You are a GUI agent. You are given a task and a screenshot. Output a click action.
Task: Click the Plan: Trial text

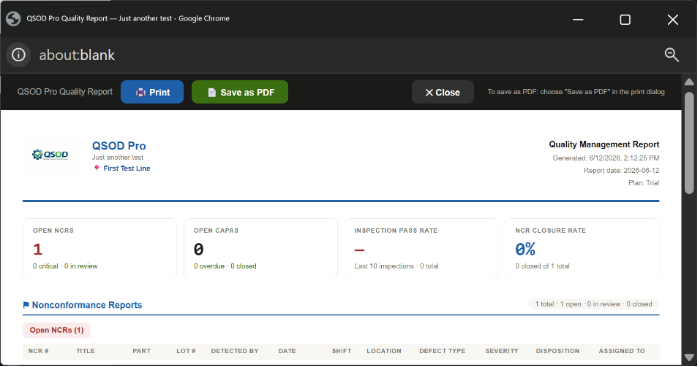(x=644, y=183)
